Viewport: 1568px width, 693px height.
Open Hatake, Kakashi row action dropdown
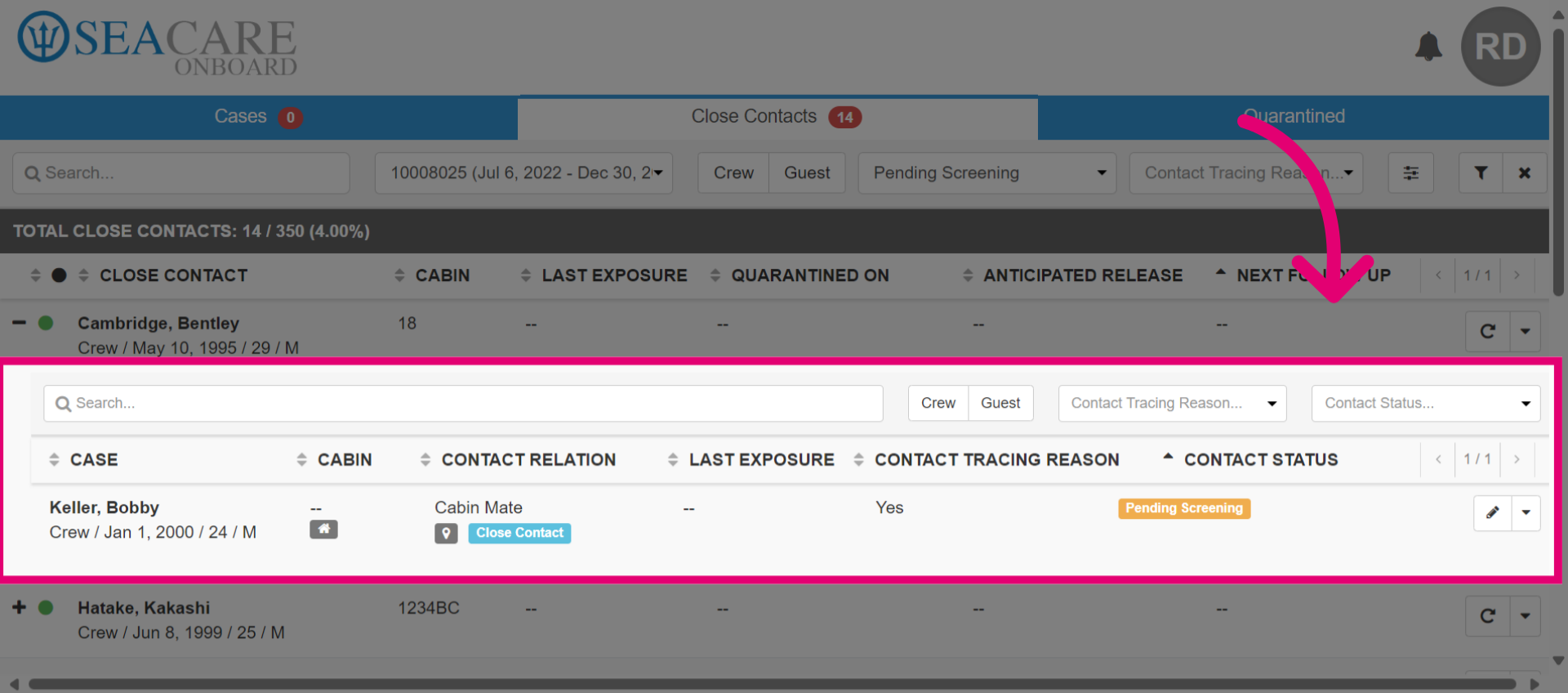click(1525, 615)
